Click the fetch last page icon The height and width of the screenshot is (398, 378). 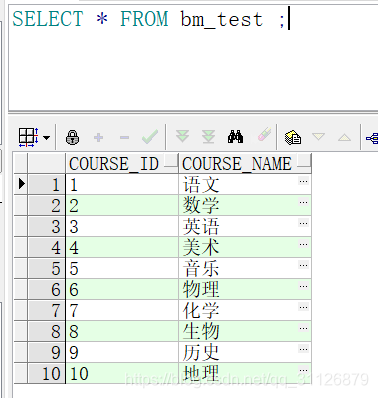pos(208,137)
